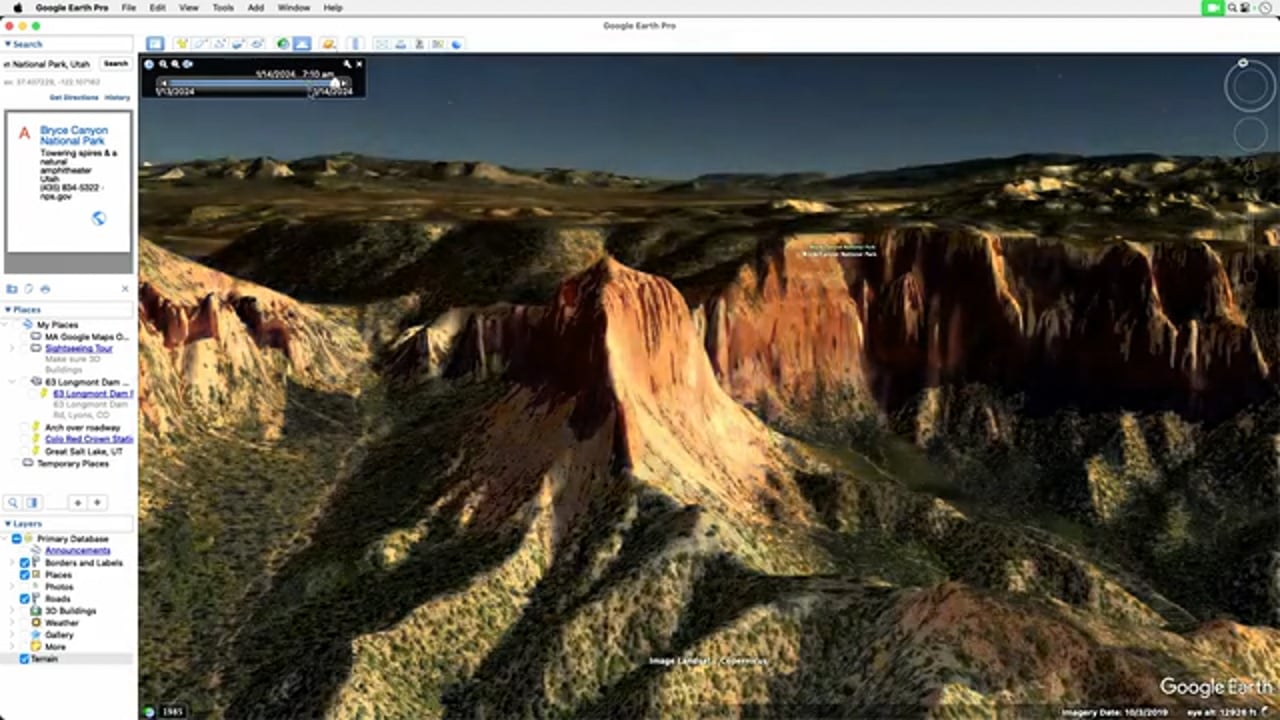Open the planets switcher icon
Viewport: 1280px width, 720px height.
click(x=328, y=44)
